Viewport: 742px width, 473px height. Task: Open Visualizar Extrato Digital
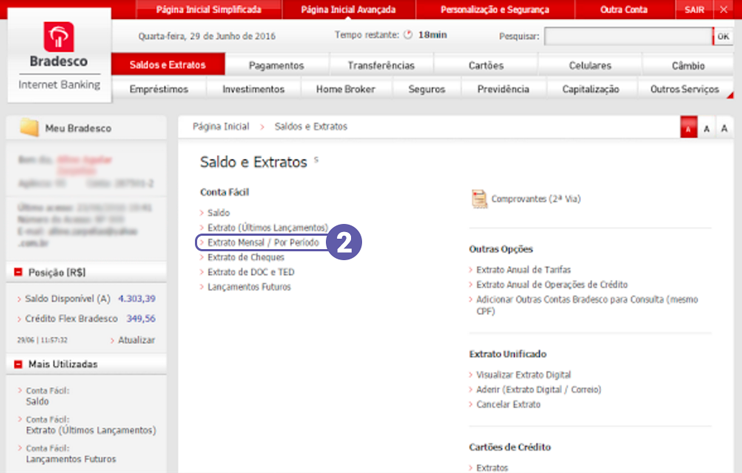(523, 375)
